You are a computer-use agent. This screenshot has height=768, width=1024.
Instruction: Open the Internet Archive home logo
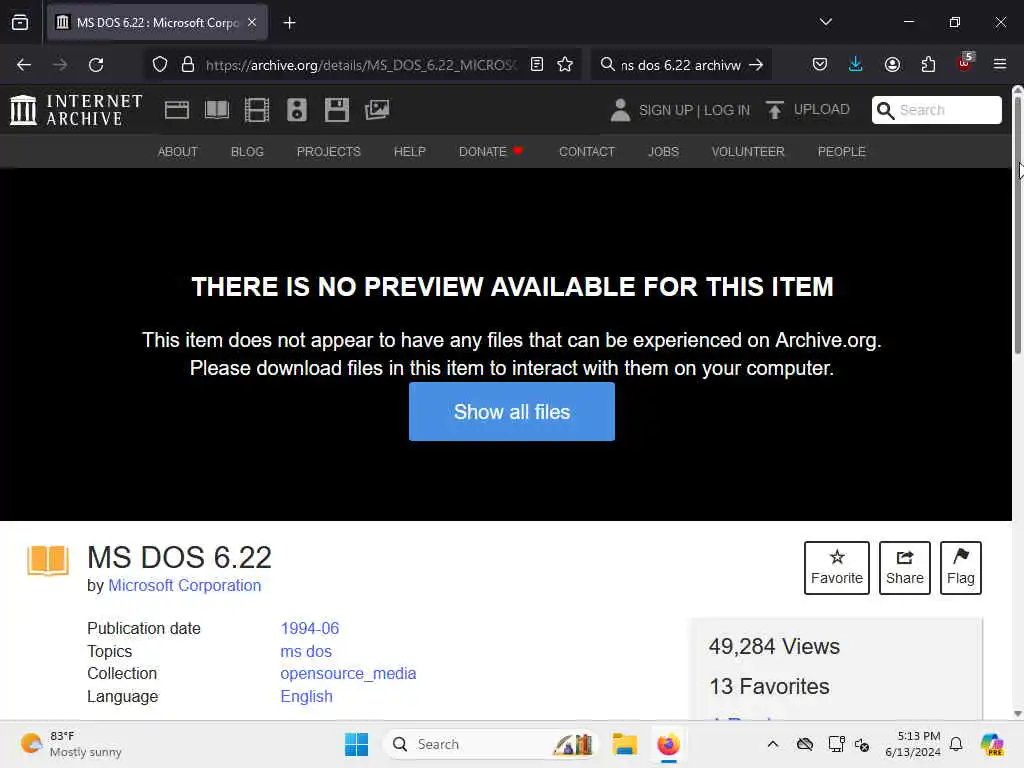pyautogui.click(x=76, y=110)
